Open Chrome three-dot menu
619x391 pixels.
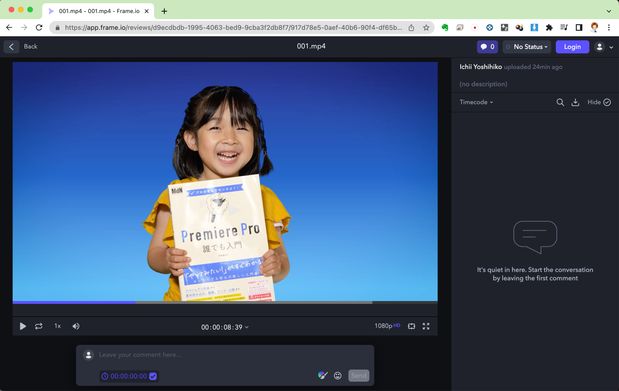(609, 27)
